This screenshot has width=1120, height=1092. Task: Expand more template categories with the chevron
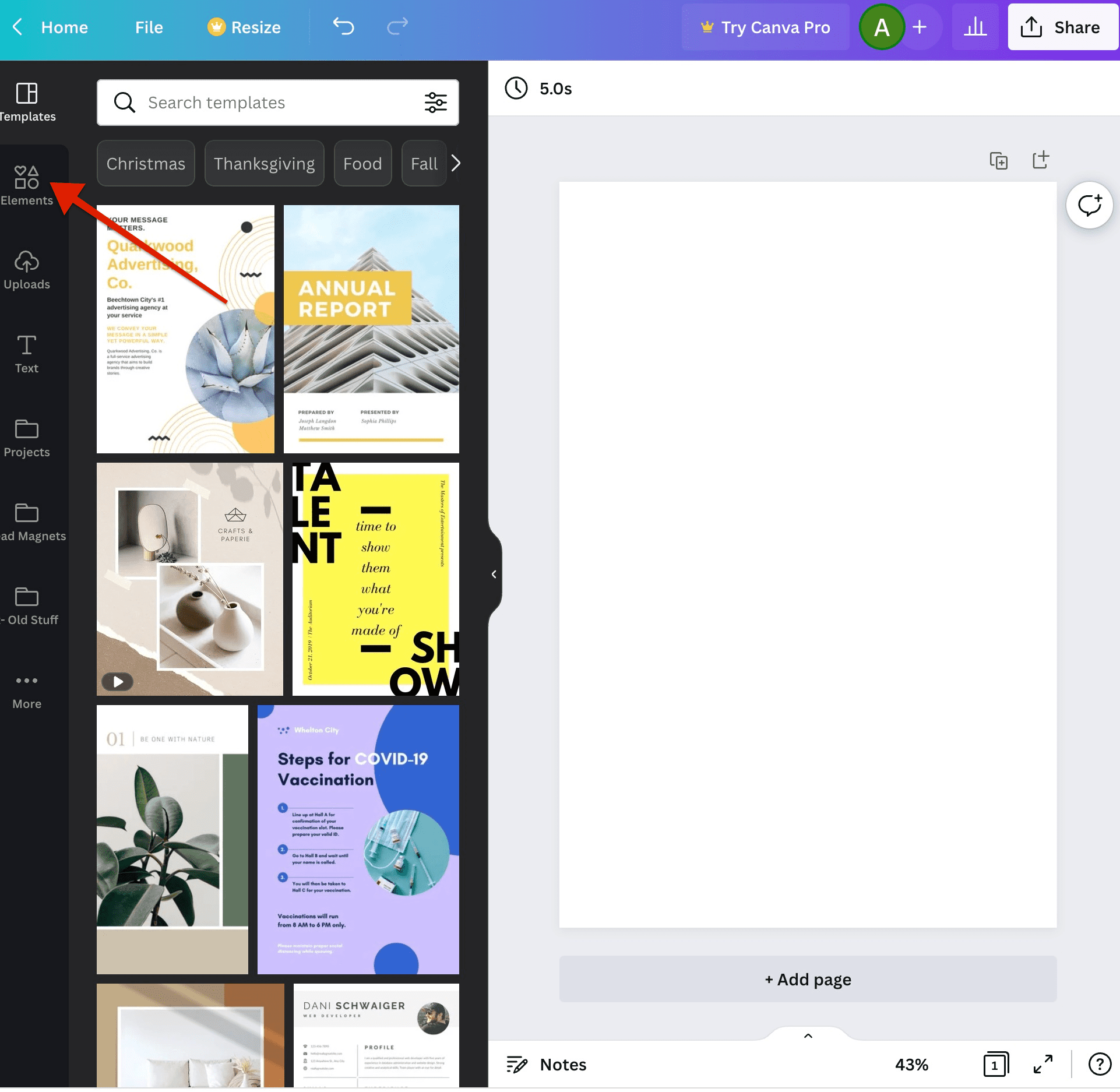coord(456,163)
